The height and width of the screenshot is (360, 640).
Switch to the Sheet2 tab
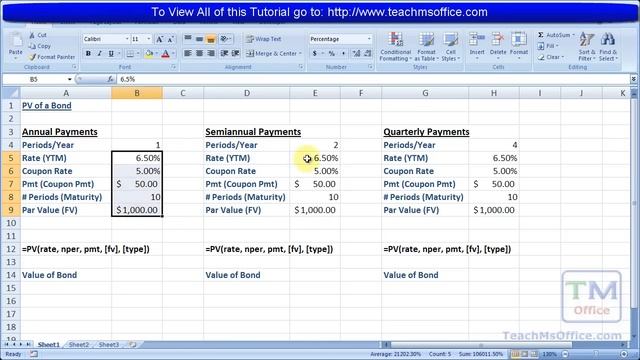coord(79,344)
